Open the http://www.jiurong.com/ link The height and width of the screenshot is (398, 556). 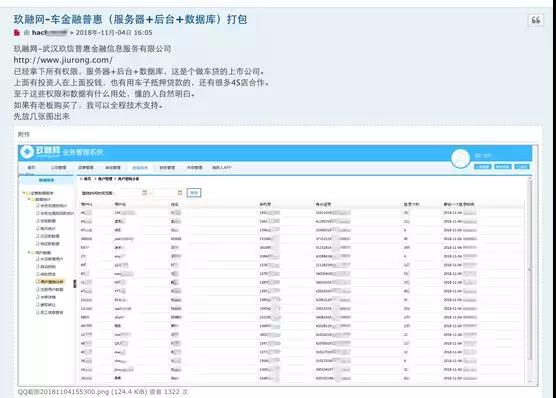63,60
